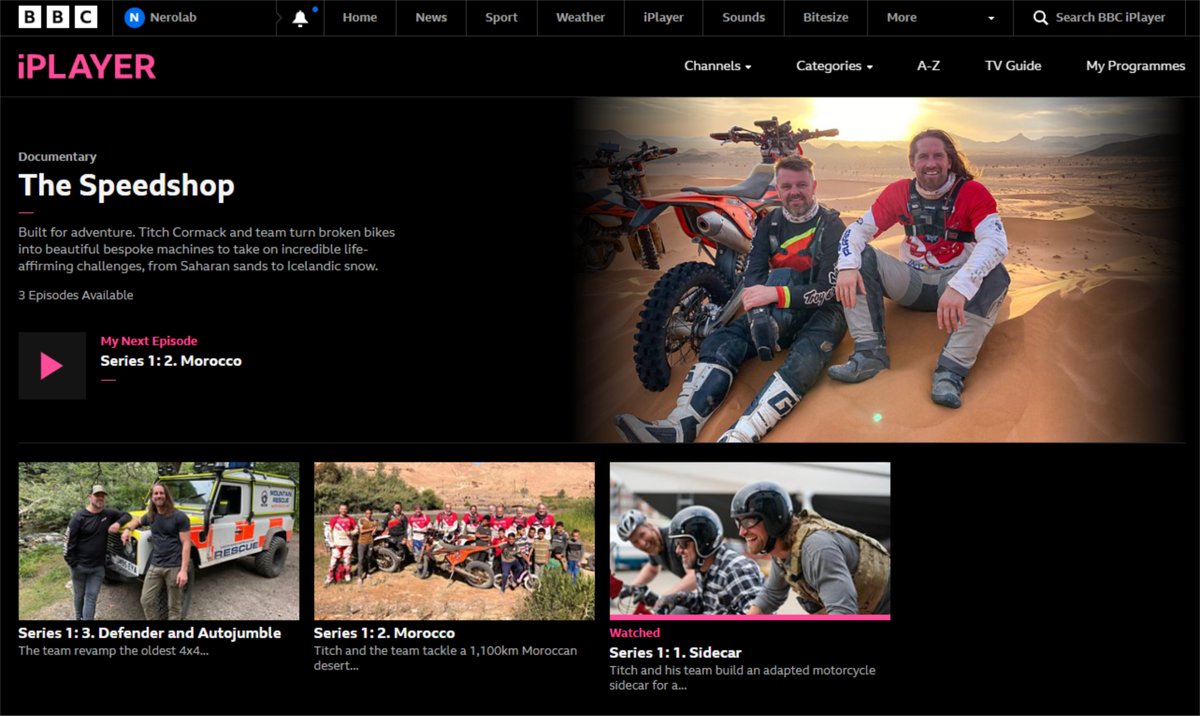This screenshot has width=1200, height=716.
Task: Click the pink progress bar on the Sidecar thumbnail
Action: pos(750,619)
